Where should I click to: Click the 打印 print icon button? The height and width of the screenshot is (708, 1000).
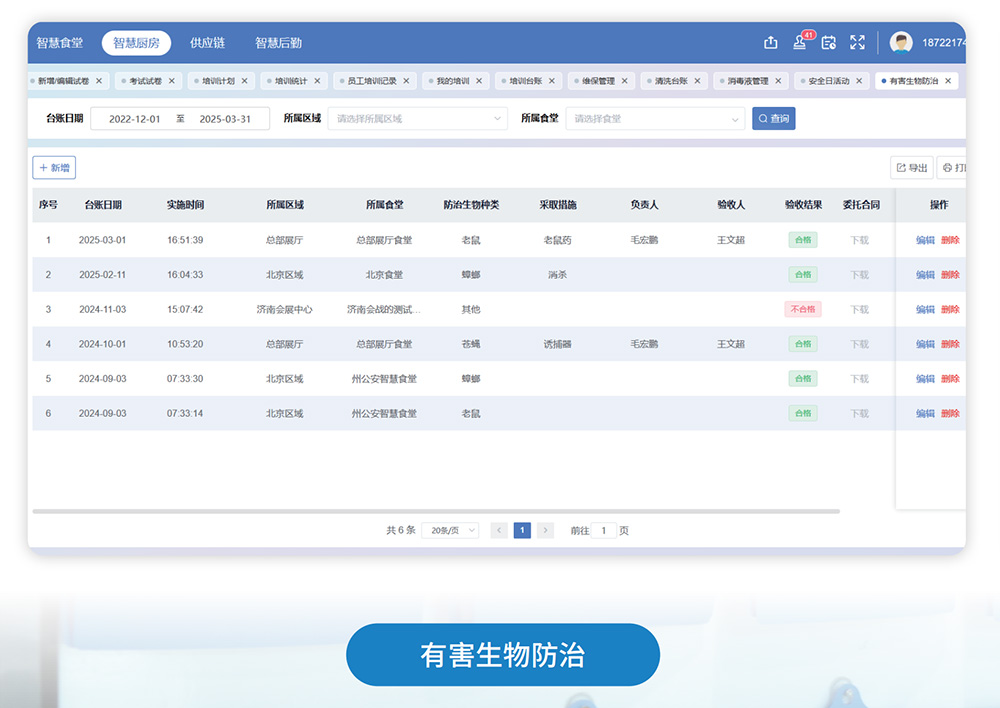coord(955,167)
